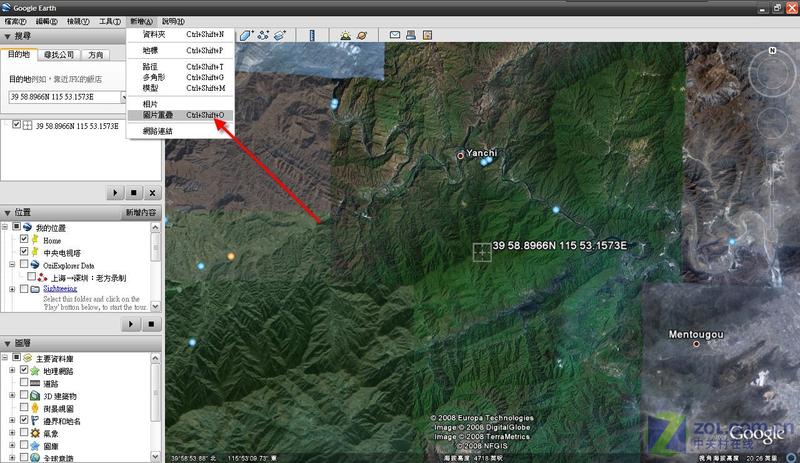The height and width of the screenshot is (463, 800).
Task: Click the 邊界和地名 flag layer icon
Action: pos(35,421)
